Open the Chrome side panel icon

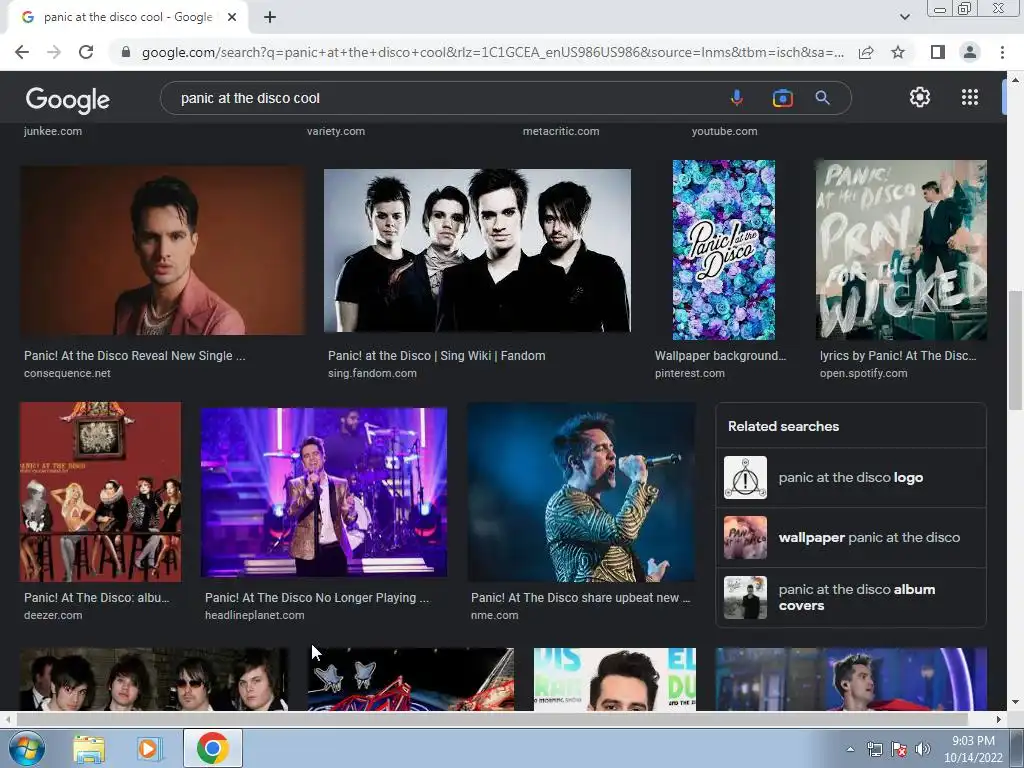938,52
